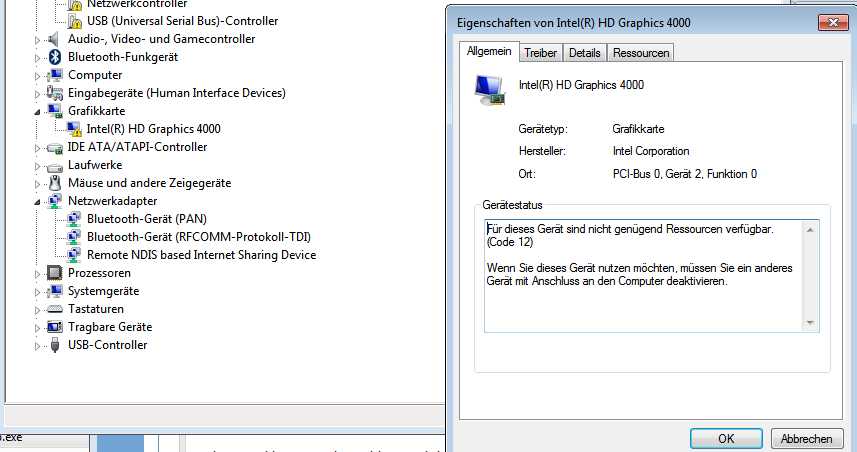Viewport: 857px width, 452px height.
Task: Click the Bluetooth-Gerät (RFCOMM-Protokoll-TDI) icon
Action: (x=74, y=237)
